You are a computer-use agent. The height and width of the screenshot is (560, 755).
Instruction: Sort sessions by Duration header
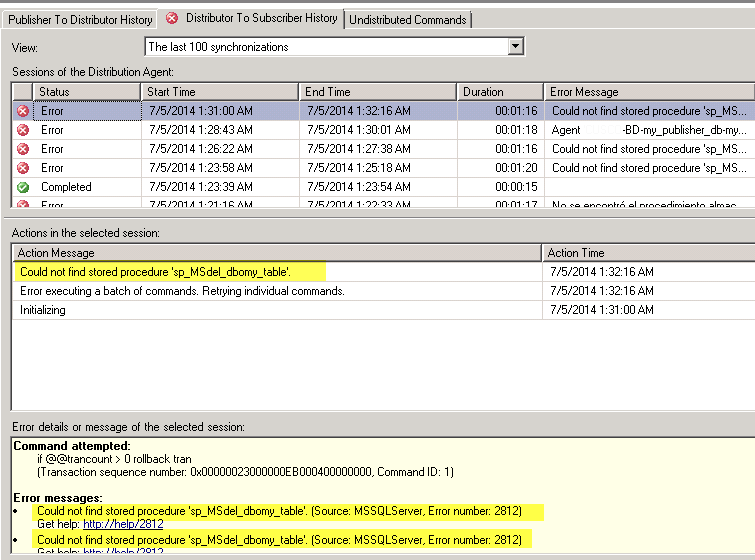(x=500, y=91)
